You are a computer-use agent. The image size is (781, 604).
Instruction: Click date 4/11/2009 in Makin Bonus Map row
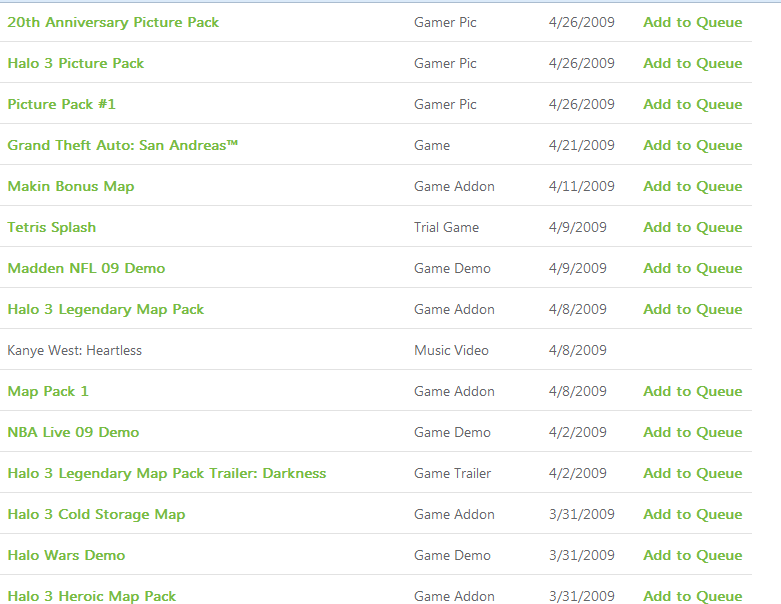[x=582, y=186]
